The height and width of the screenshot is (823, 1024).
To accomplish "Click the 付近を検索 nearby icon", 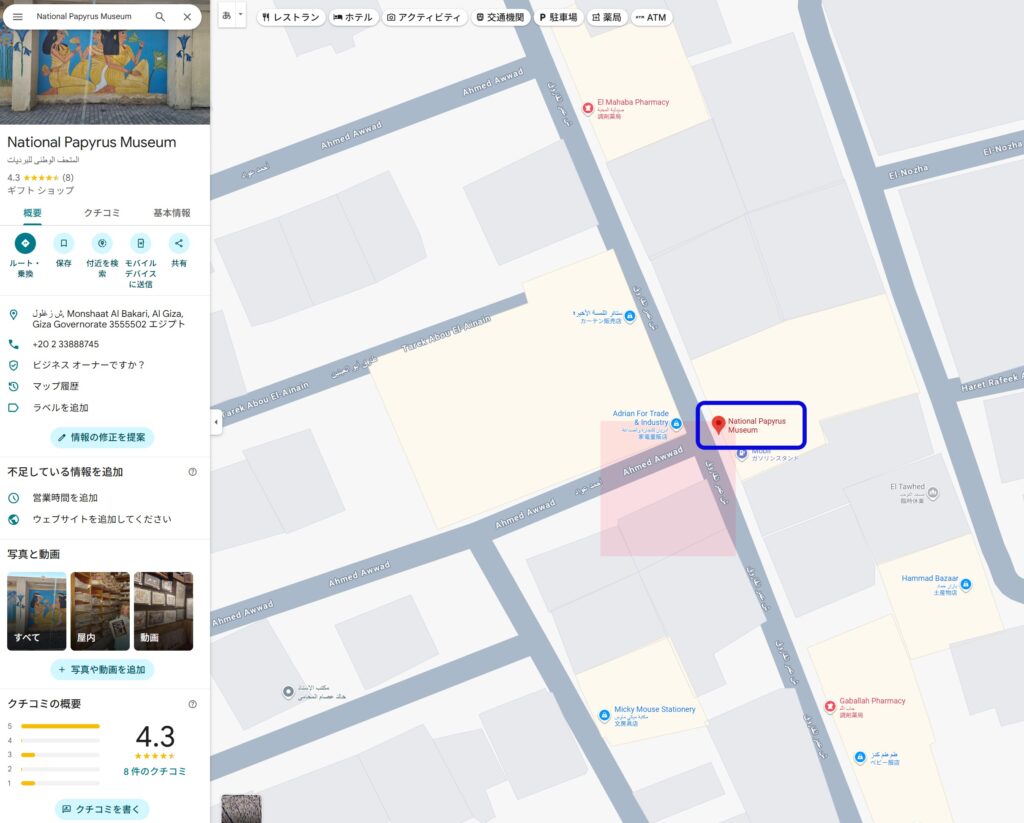I will [102, 243].
